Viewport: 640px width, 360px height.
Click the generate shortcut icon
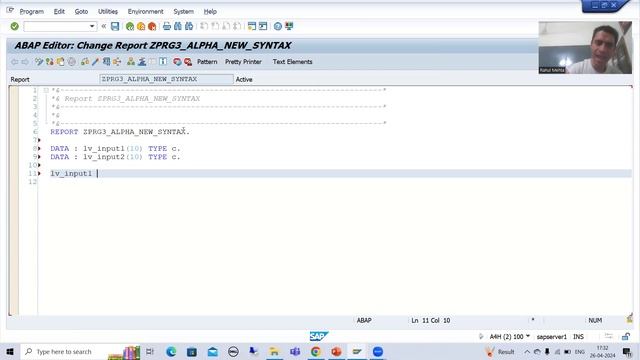point(263,26)
